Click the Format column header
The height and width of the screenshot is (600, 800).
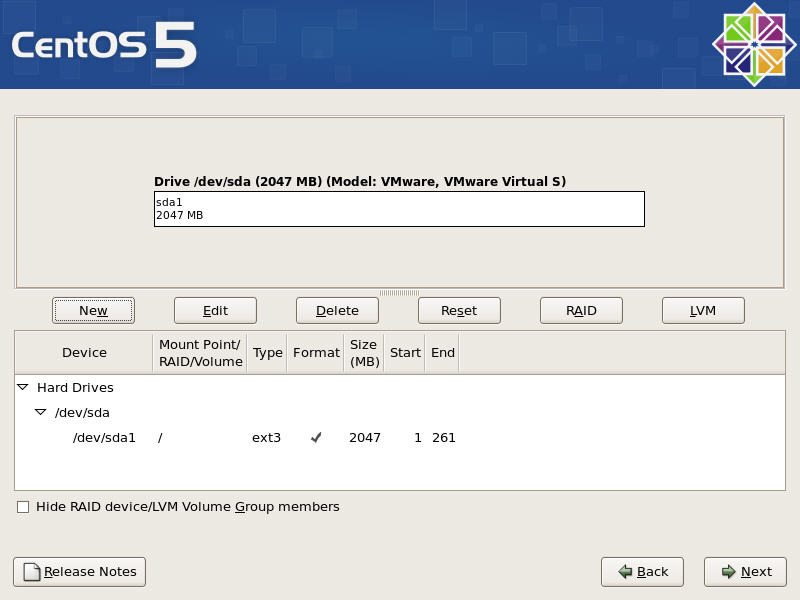[x=316, y=353]
